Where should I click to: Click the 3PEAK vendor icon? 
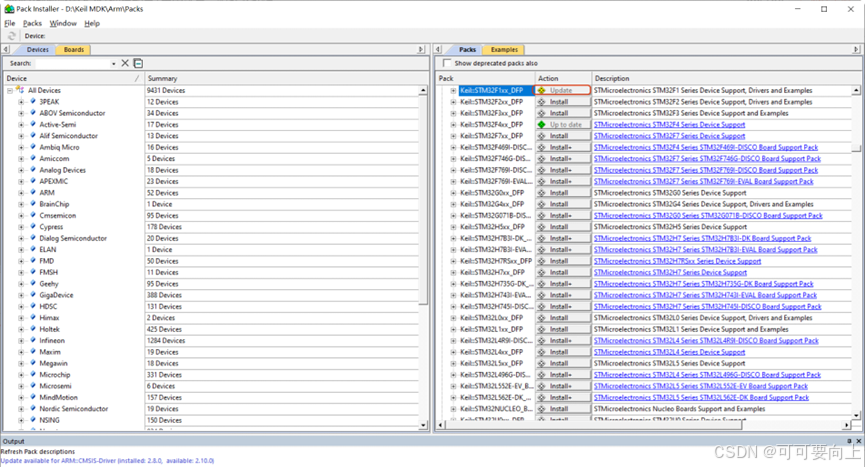[x=33, y=101]
